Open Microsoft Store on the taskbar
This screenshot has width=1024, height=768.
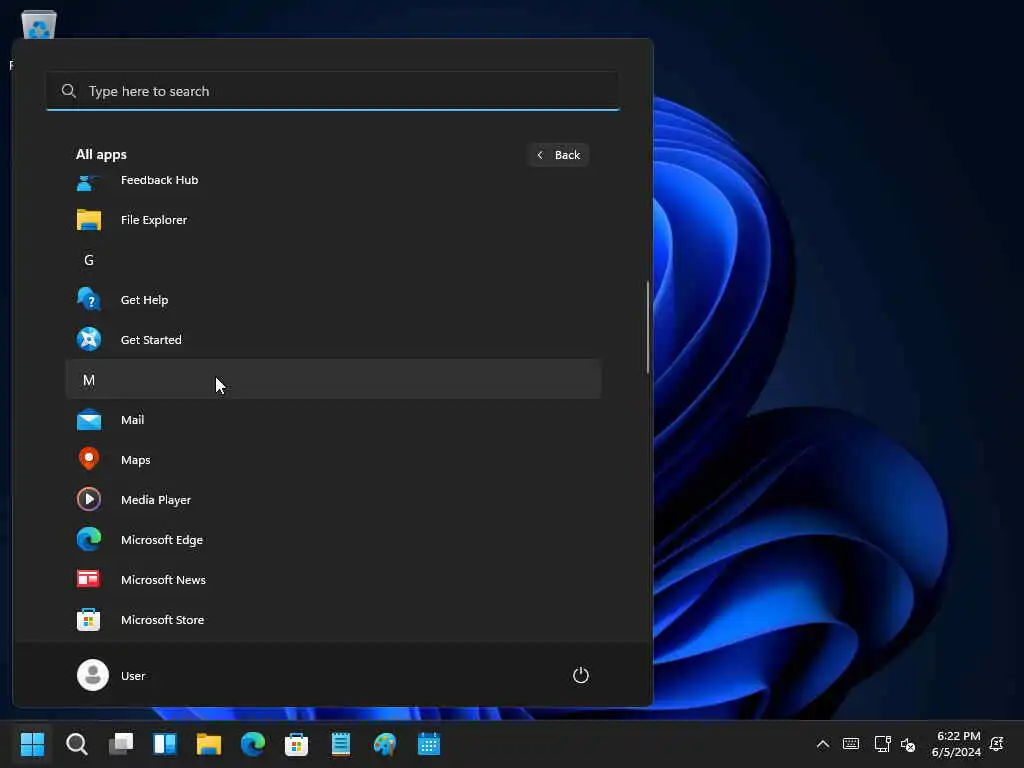(x=296, y=744)
